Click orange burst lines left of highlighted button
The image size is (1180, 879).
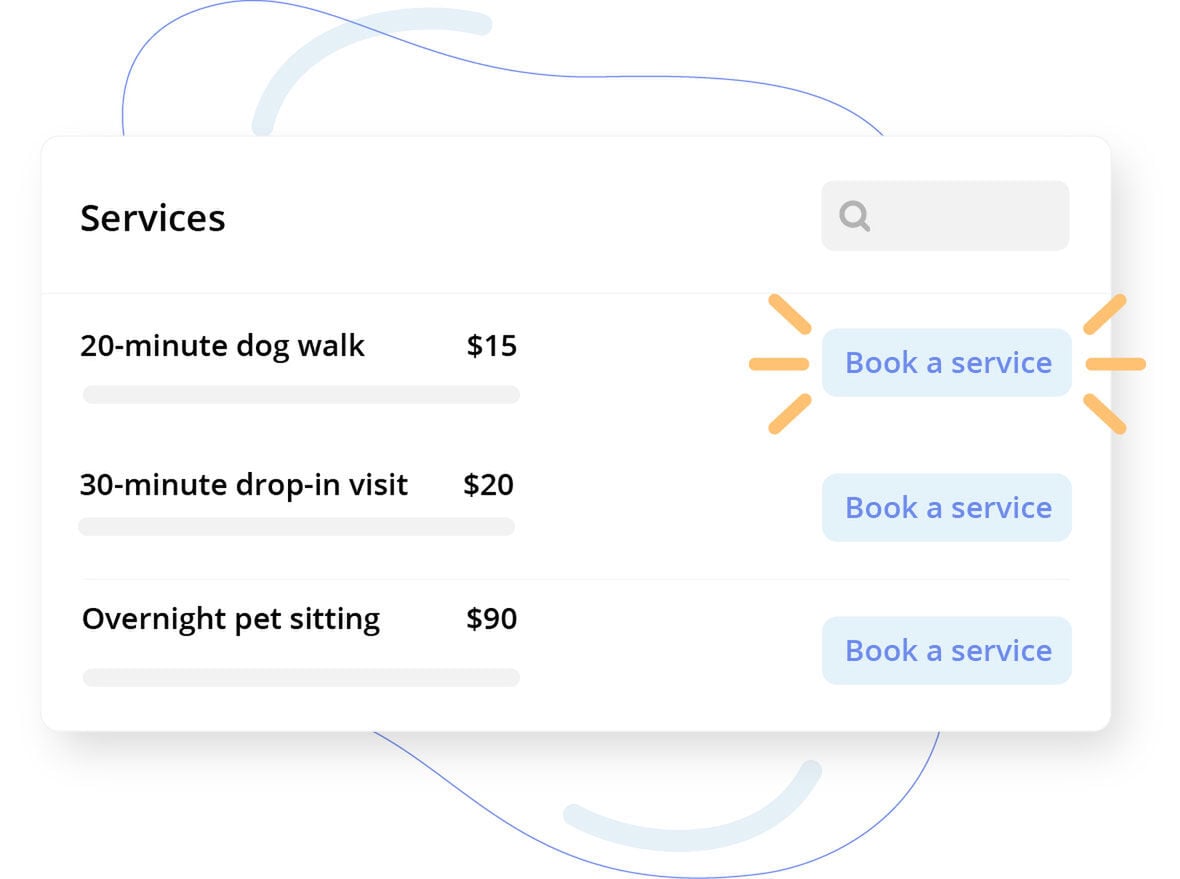[x=779, y=364]
